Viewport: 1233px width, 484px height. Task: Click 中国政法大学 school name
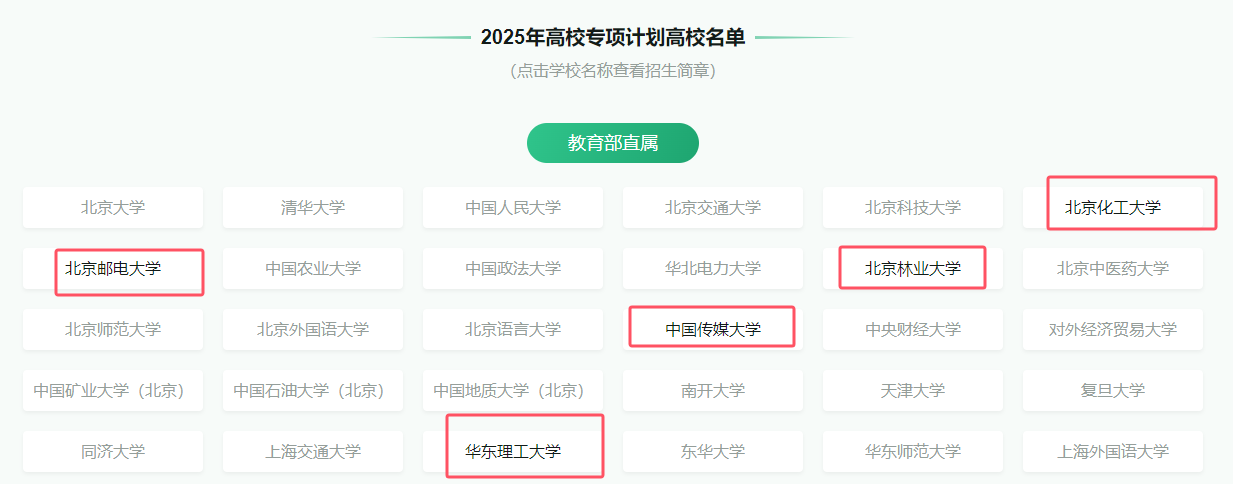513,269
